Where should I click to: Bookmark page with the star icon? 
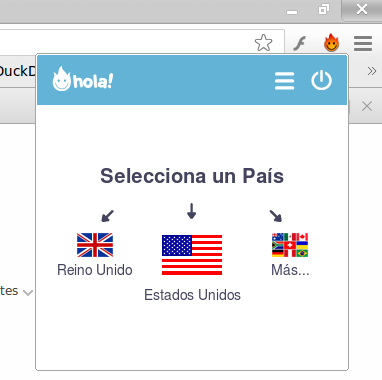click(263, 43)
